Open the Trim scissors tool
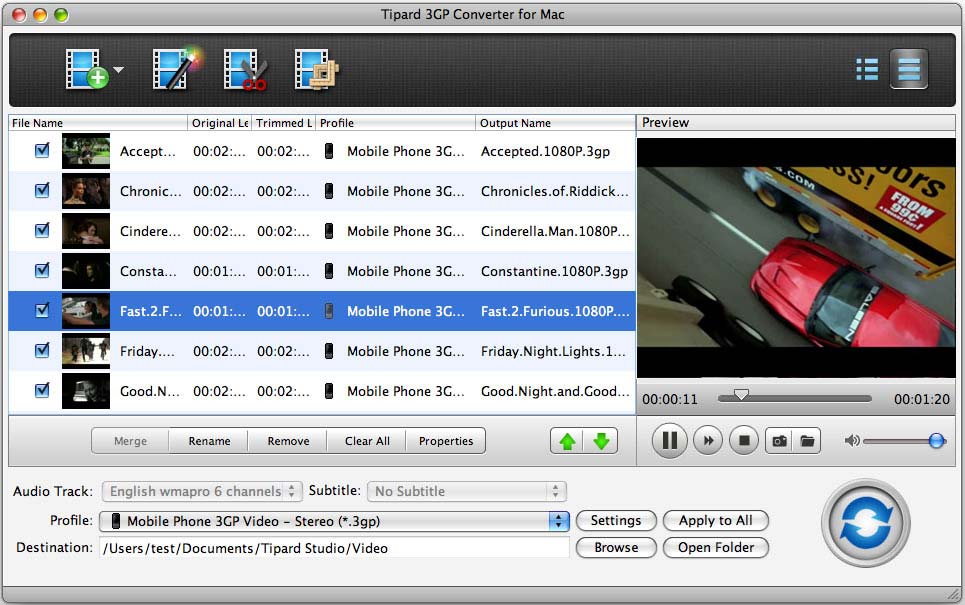Image resolution: width=965 pixels, height=605 pixels. point(246,70)
